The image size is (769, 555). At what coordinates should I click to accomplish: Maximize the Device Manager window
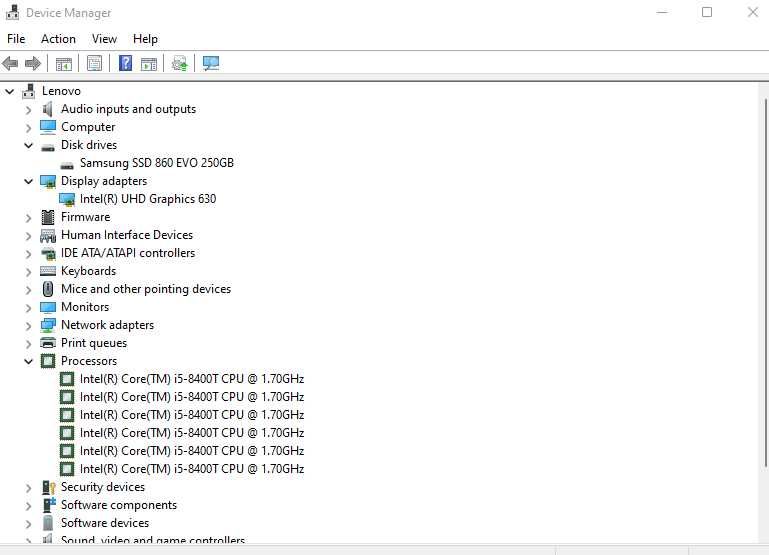[x=707, y=12]
